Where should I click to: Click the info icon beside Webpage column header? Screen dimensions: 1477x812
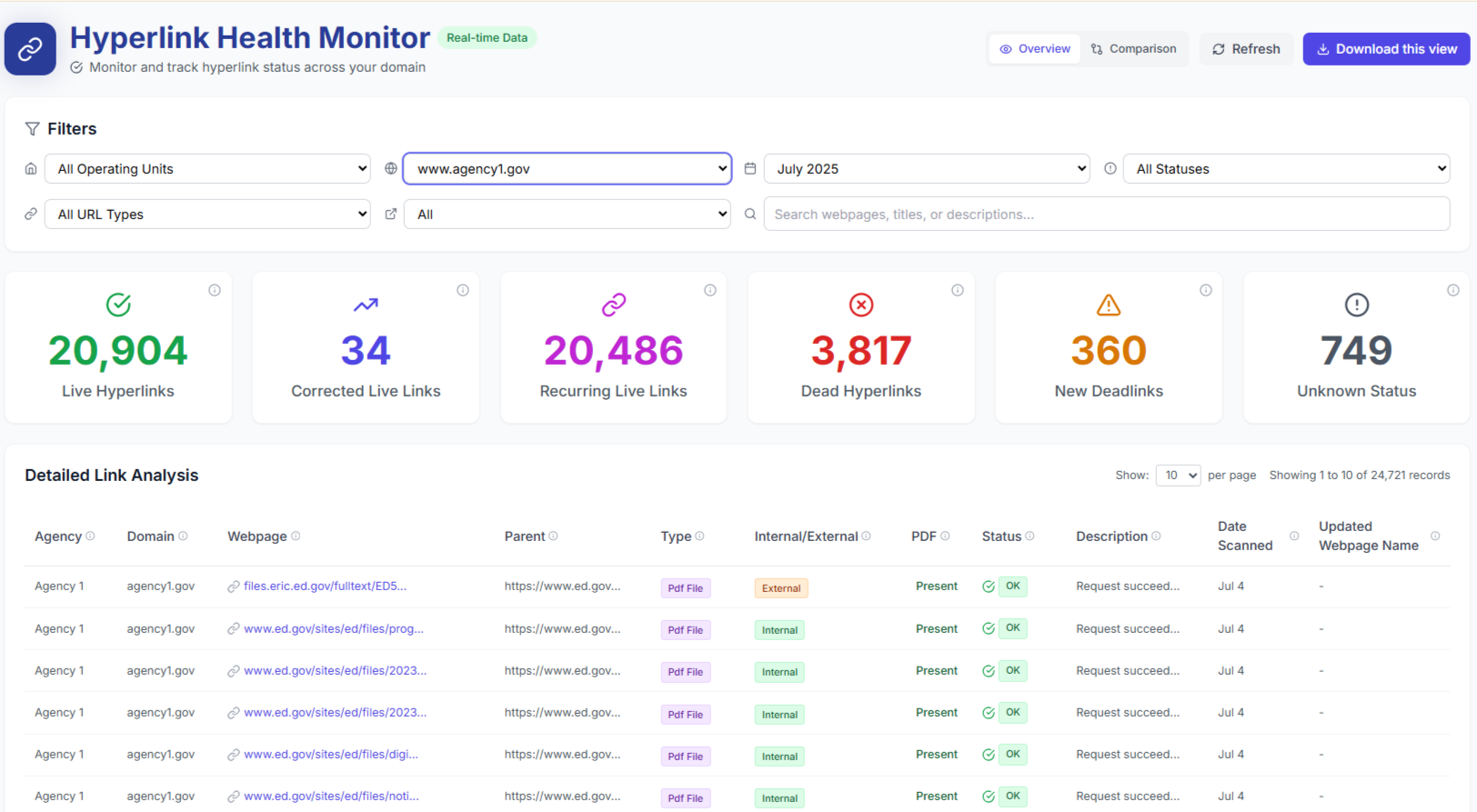pyautogui.click(x=296, y=536)
